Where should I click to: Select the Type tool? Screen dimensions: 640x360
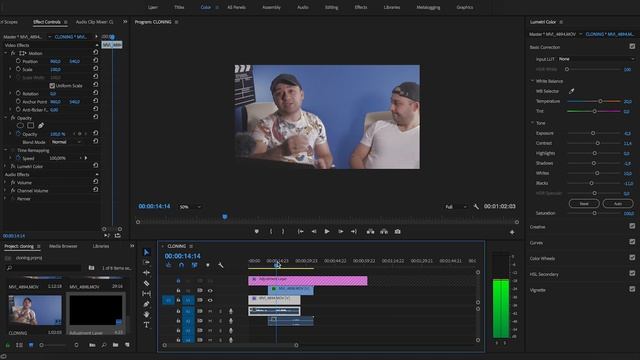pyautogui.click(x=147, y=325)
